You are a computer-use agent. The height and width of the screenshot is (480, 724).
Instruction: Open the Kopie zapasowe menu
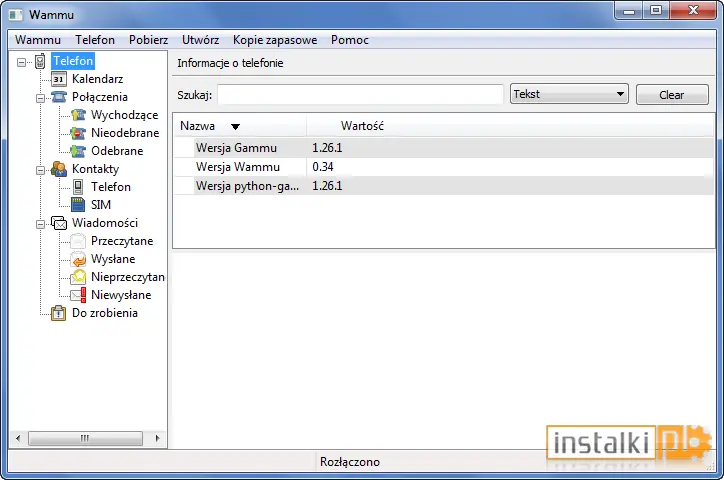pyautogui.click(x=275, y=40)
